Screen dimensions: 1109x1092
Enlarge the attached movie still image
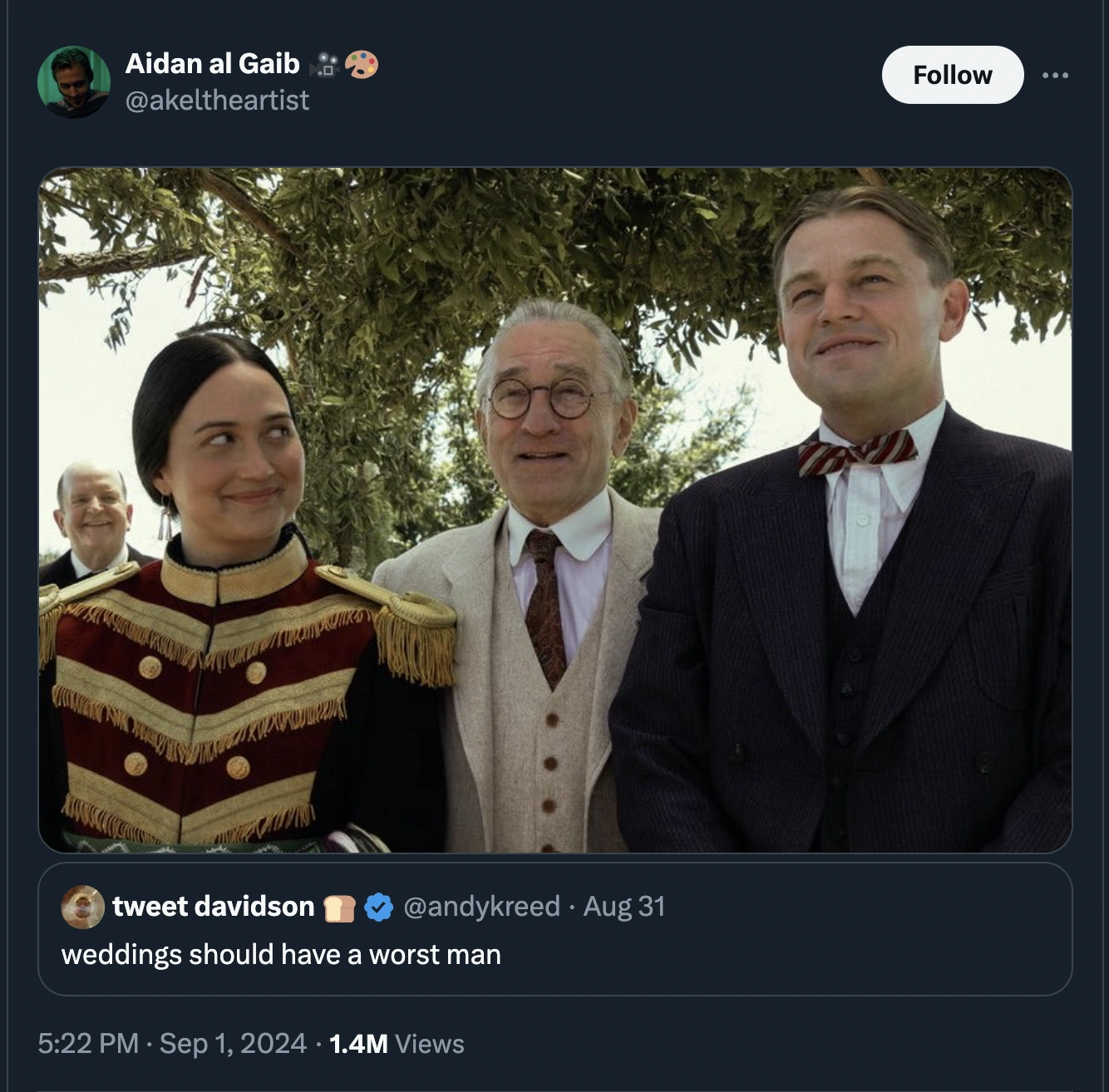click(x=554, y=509)
